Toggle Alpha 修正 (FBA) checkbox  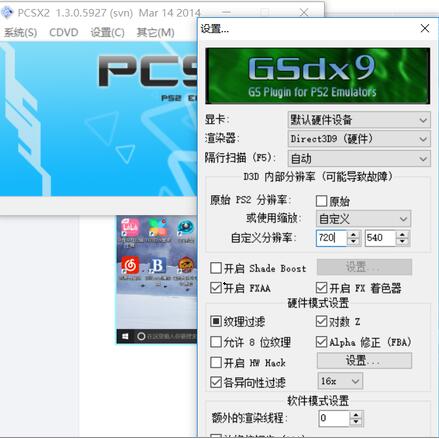coord(321,342)
